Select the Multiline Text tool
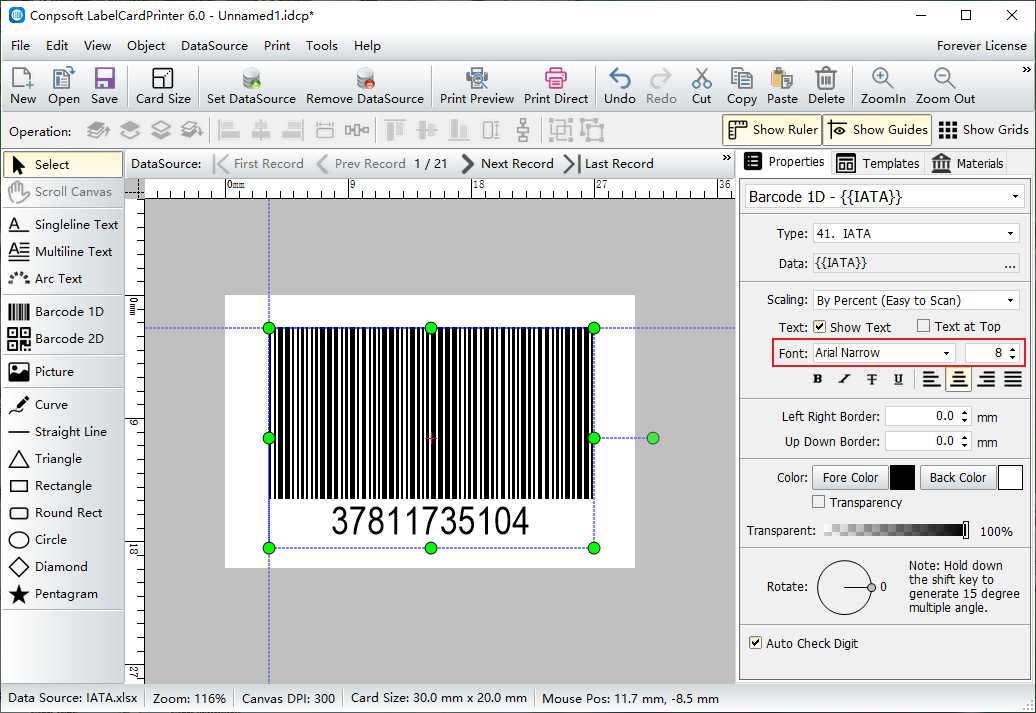 click(63, 252)
